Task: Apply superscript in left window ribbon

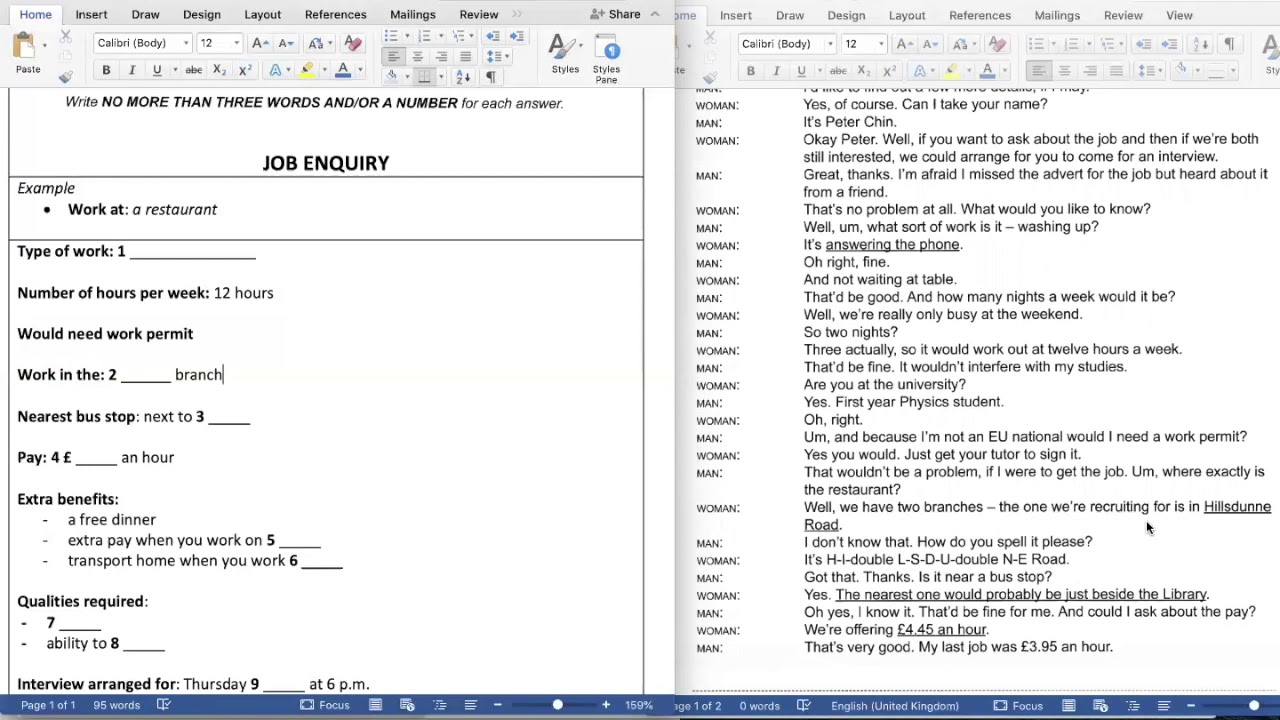Action: click(x=245, y=70)
